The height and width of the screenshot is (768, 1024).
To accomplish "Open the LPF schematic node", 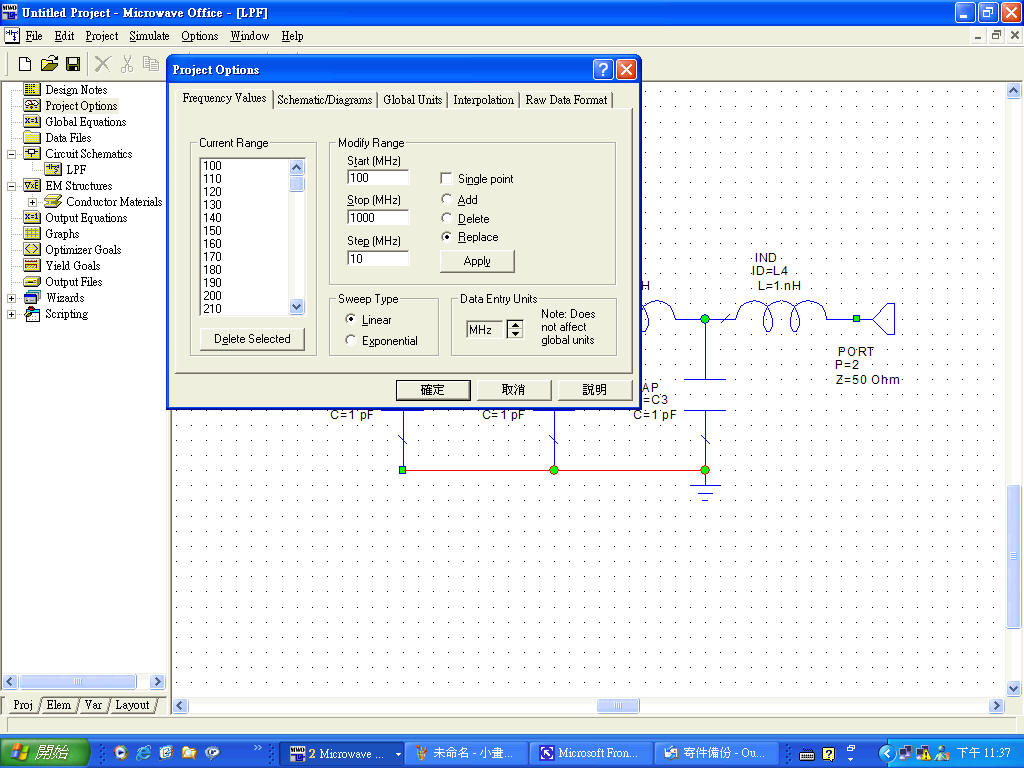I will (x=76, y=170).
